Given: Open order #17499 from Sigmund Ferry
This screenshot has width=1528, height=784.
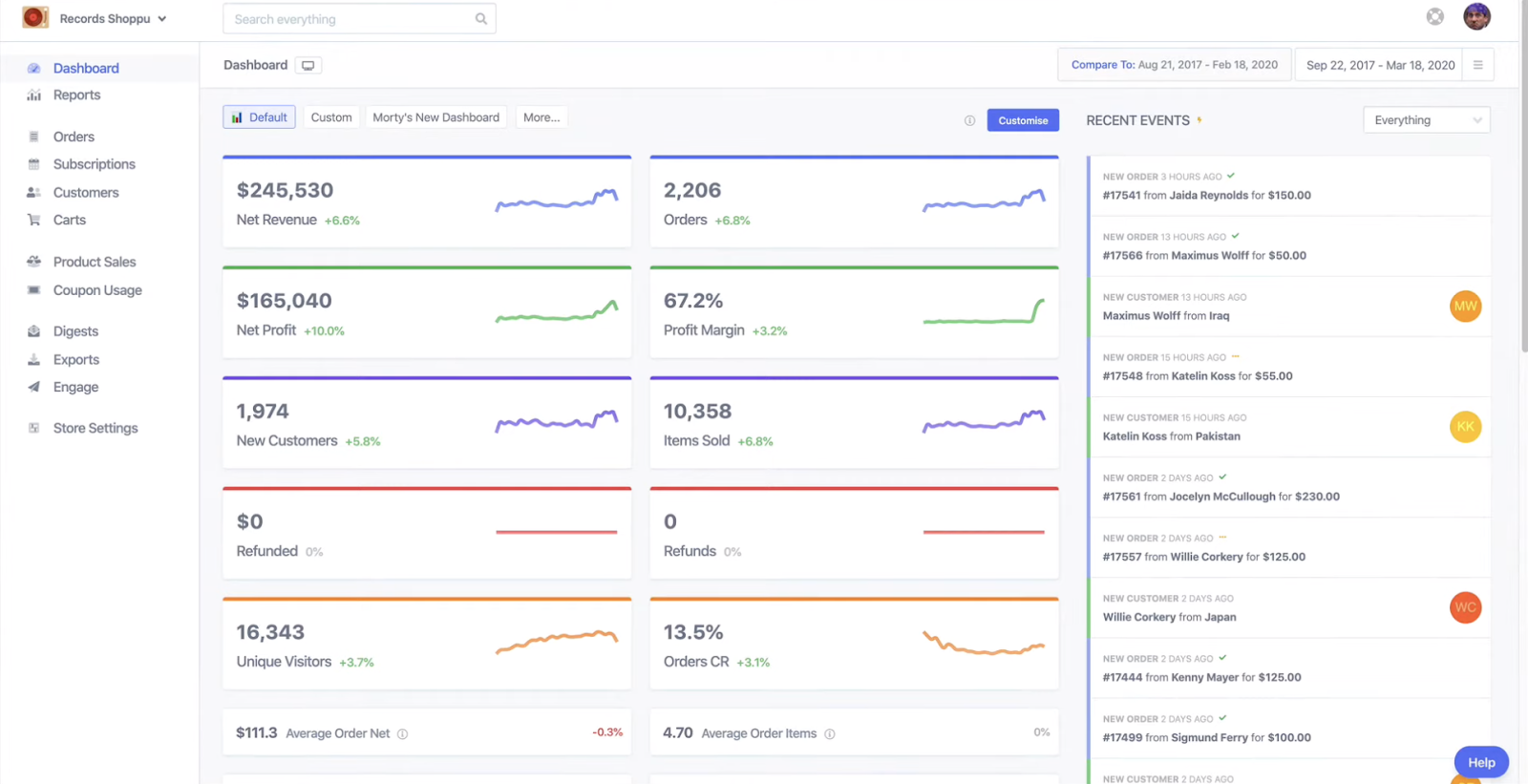Looking at the screenshot, I should tap(1289, 728).
